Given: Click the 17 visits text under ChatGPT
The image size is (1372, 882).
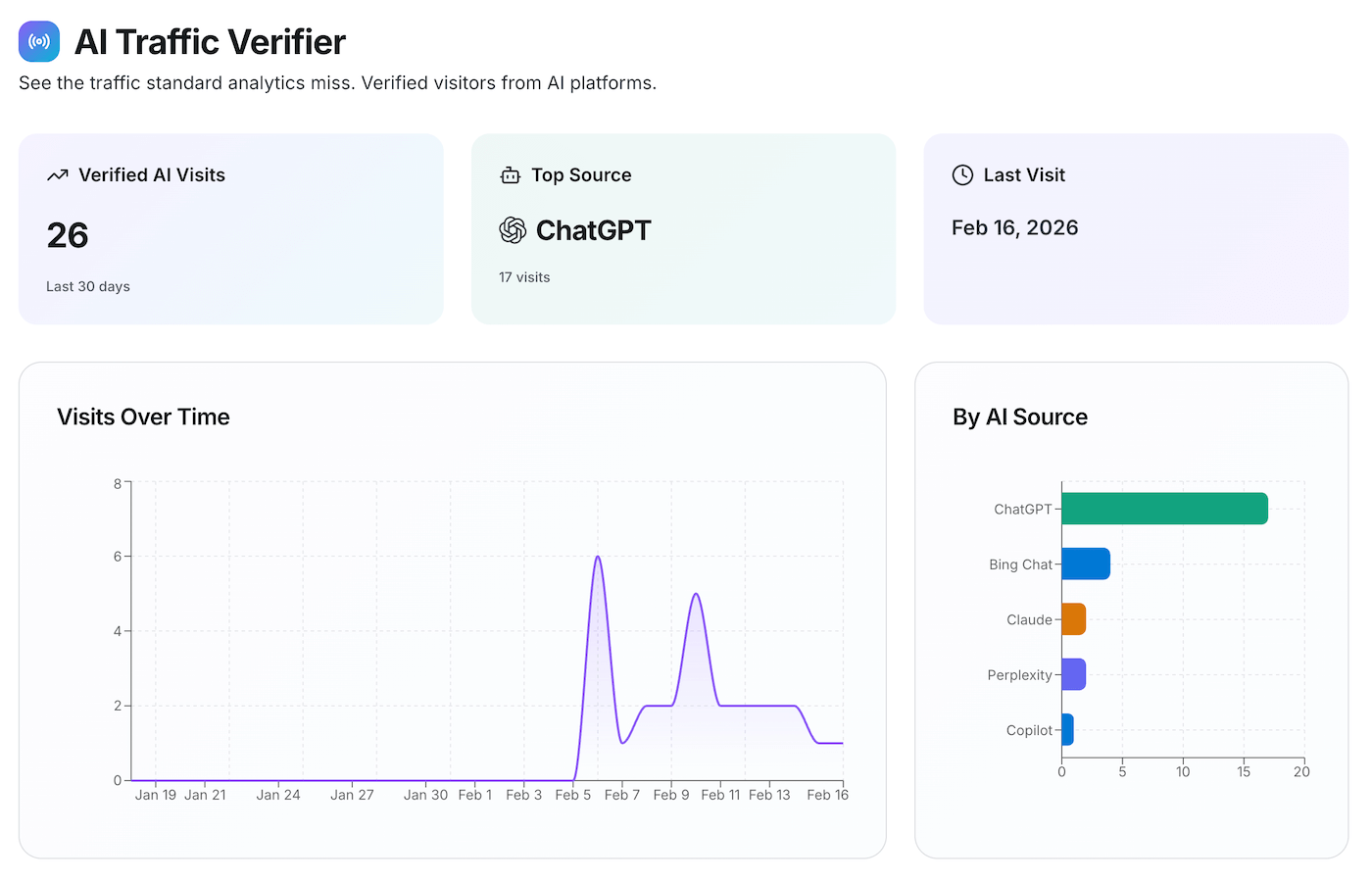Looking at the screenshot, I should 524,277.
